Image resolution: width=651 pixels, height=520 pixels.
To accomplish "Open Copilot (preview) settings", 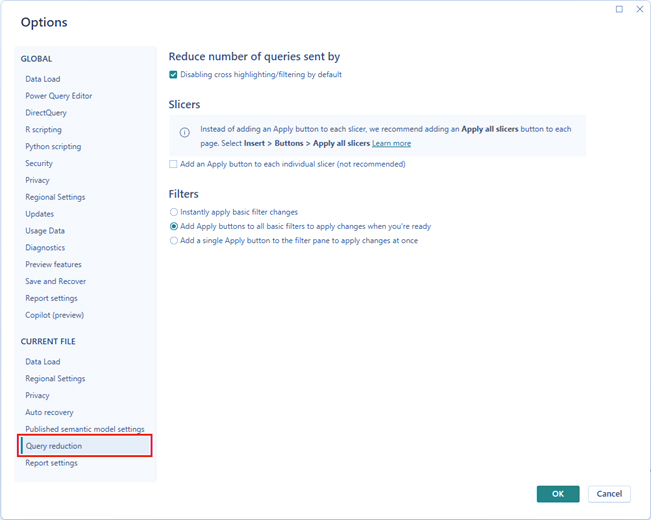I will pos(54,315).
